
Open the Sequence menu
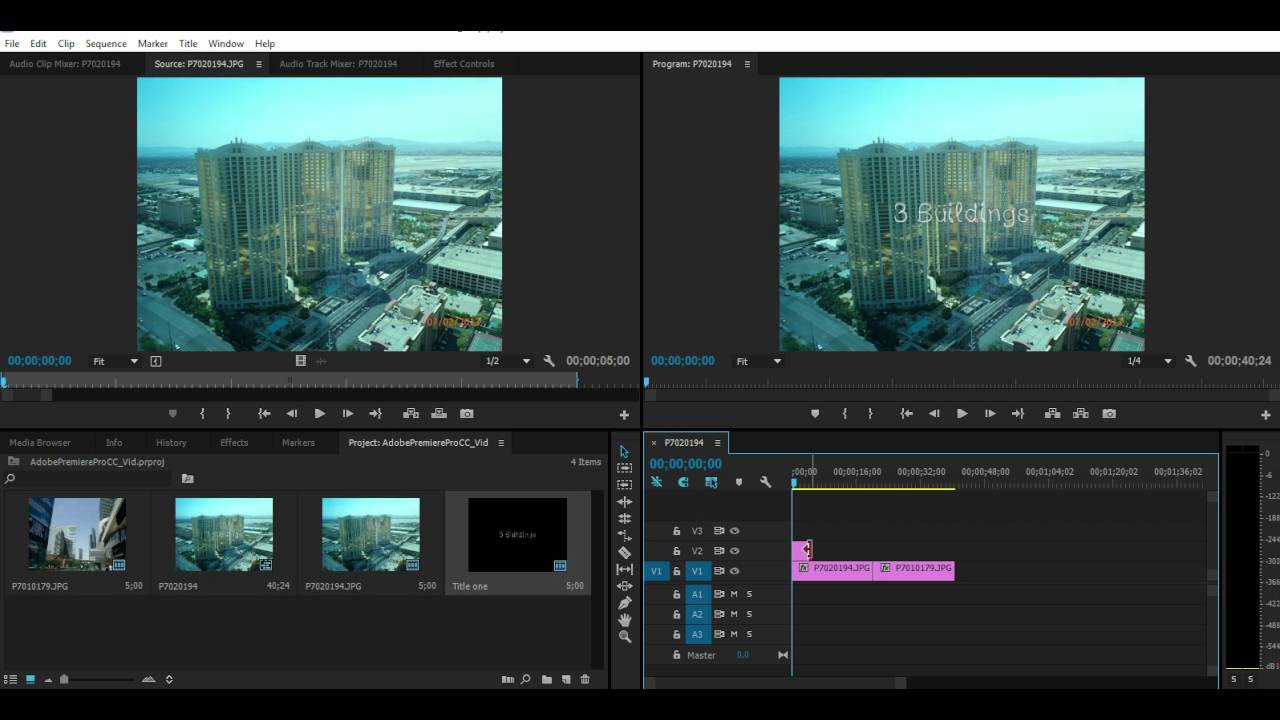pyautogui.click(x=106, y=44)
